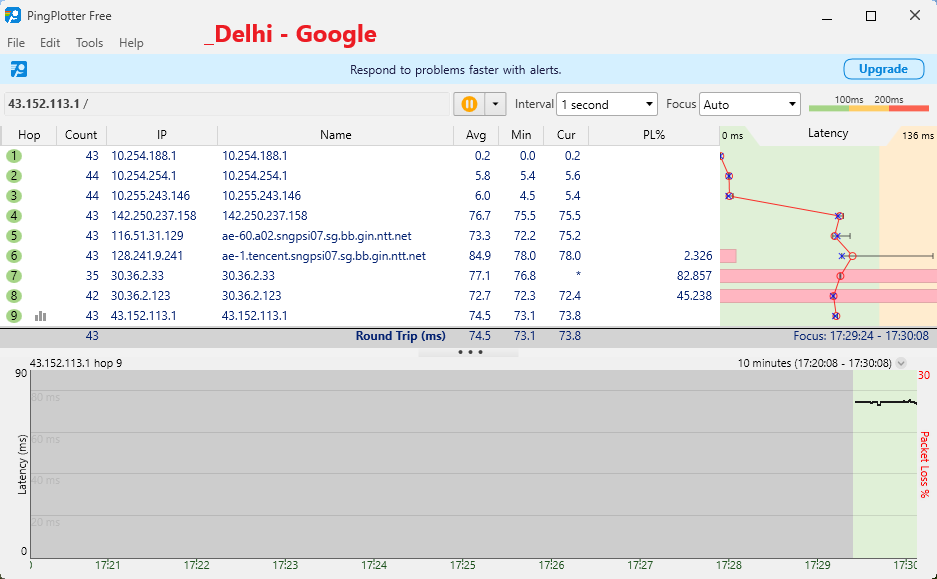Click IP 30.36.2.123 in hop 8

(x=140, y=296)
